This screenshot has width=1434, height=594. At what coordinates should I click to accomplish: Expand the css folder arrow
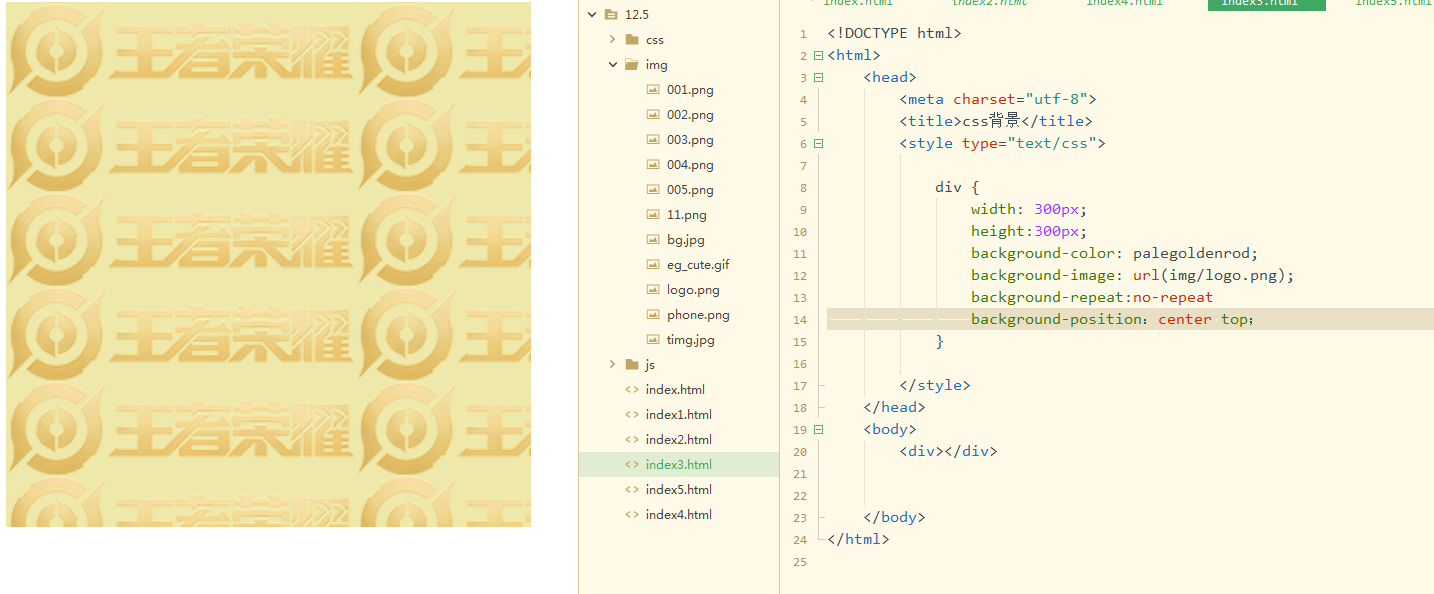coord(612,40)
